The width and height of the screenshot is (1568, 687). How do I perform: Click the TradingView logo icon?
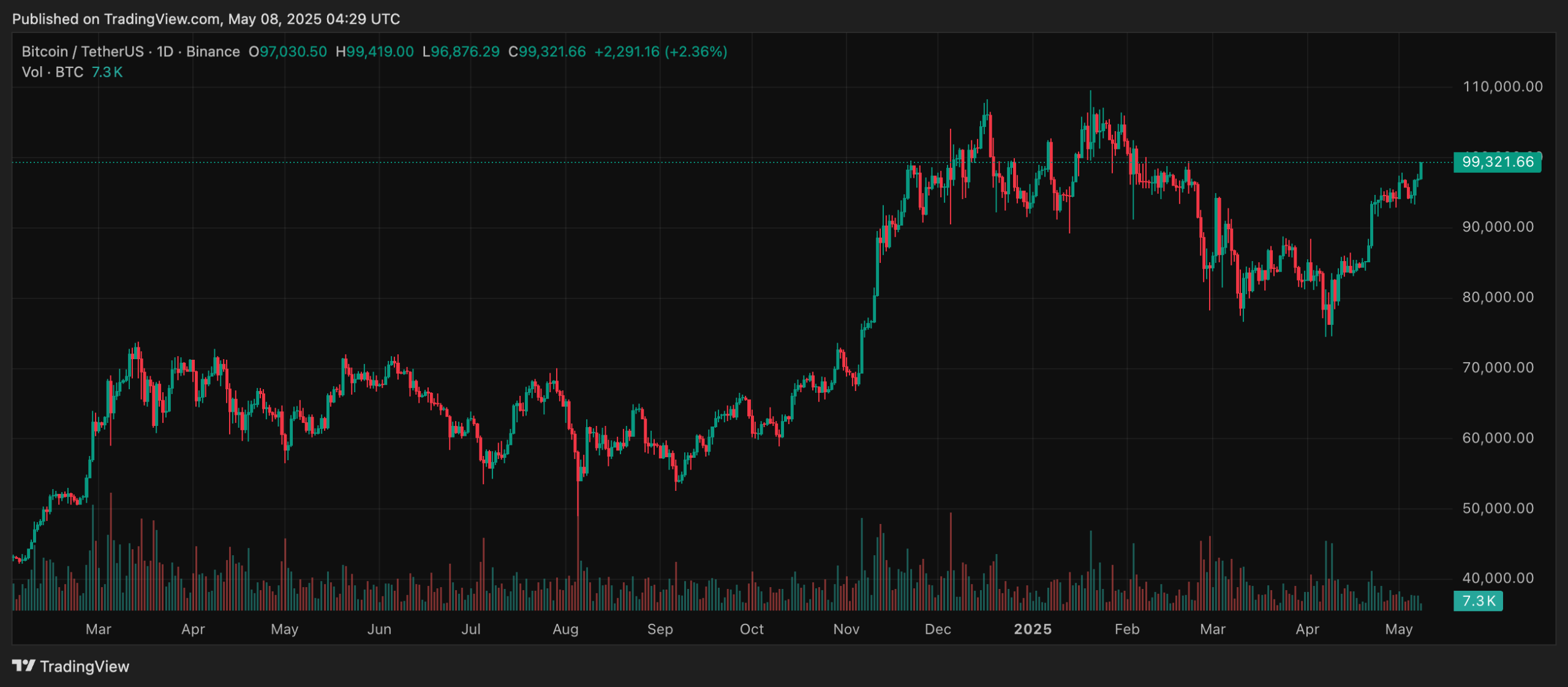pos(23,666)
